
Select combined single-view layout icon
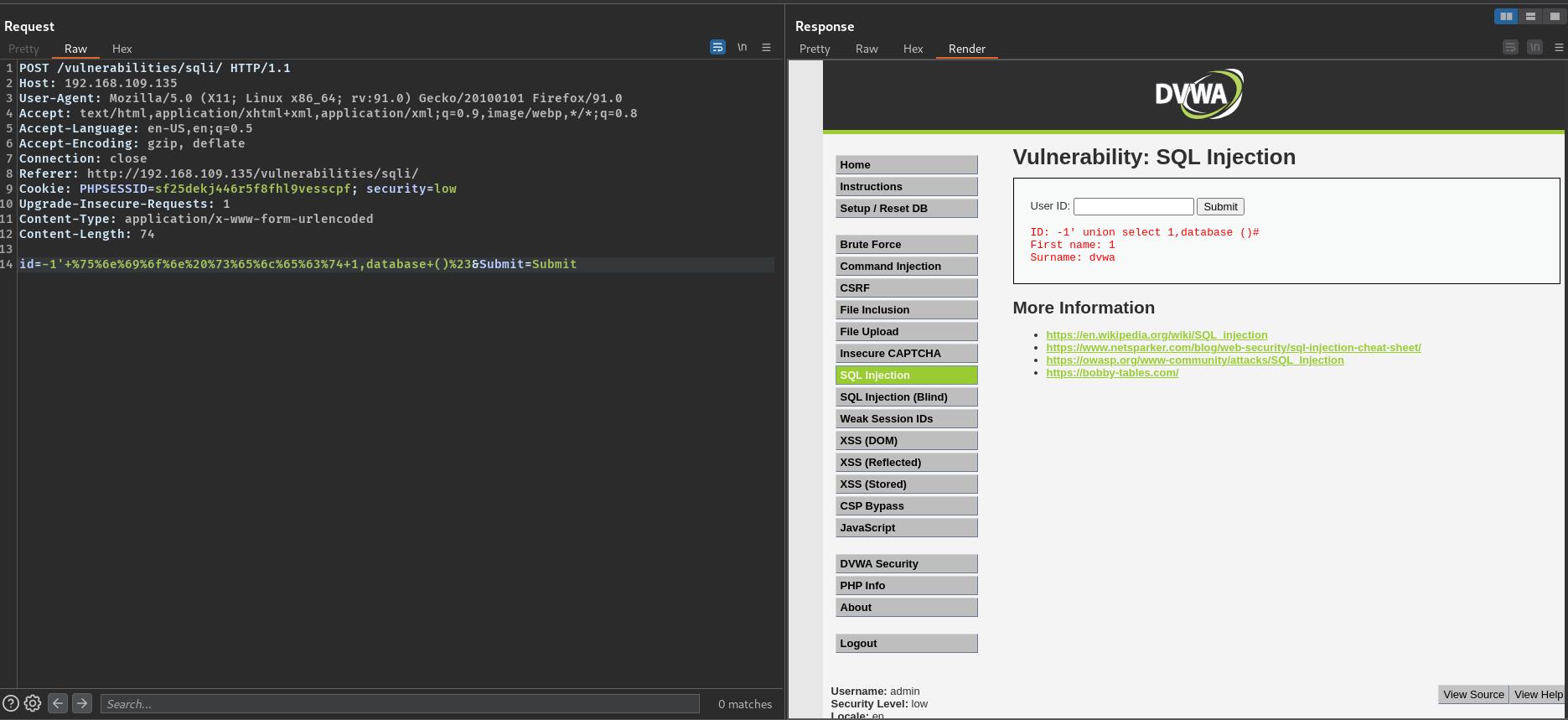tap(1554, 16)
